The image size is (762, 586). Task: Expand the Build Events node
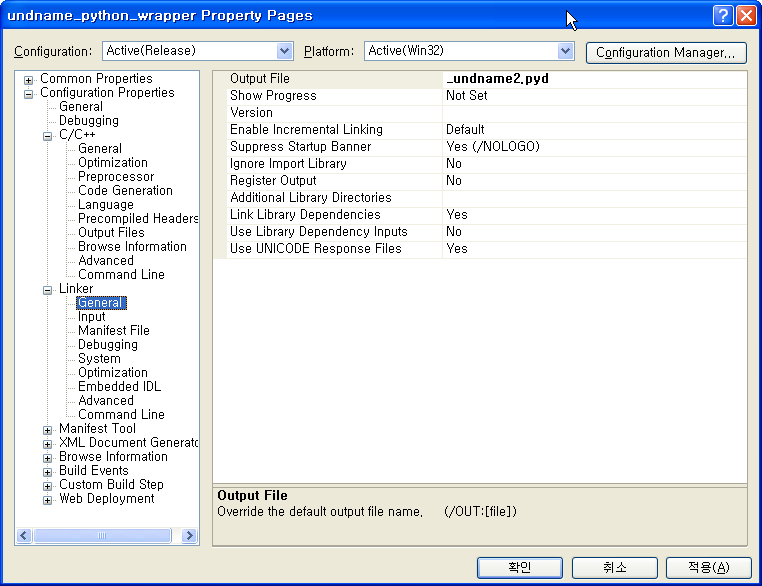point(48,472)
